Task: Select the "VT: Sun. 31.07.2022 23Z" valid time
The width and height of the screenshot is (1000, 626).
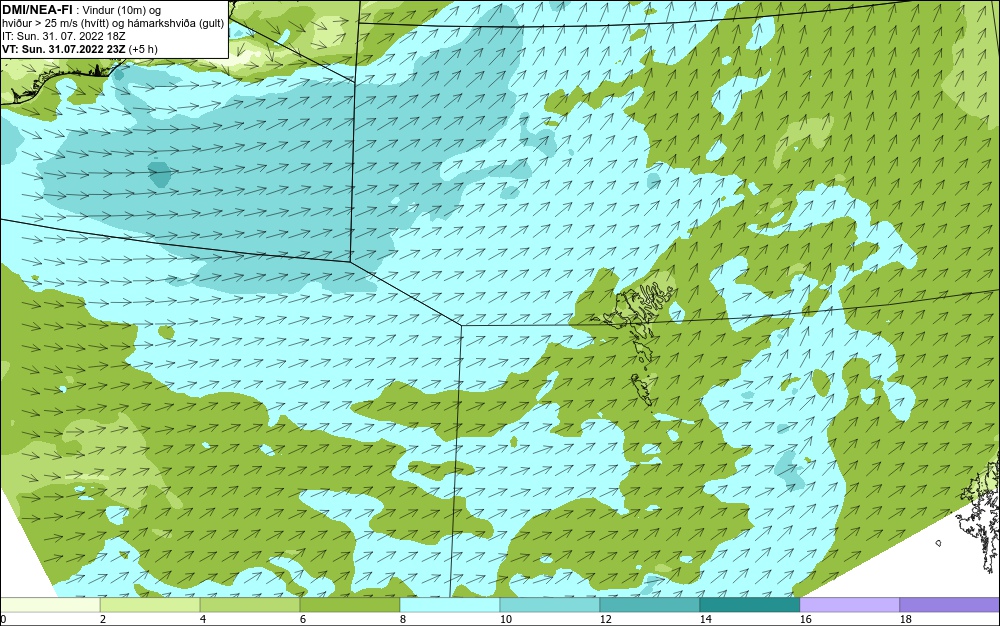Action: [64, 49]
